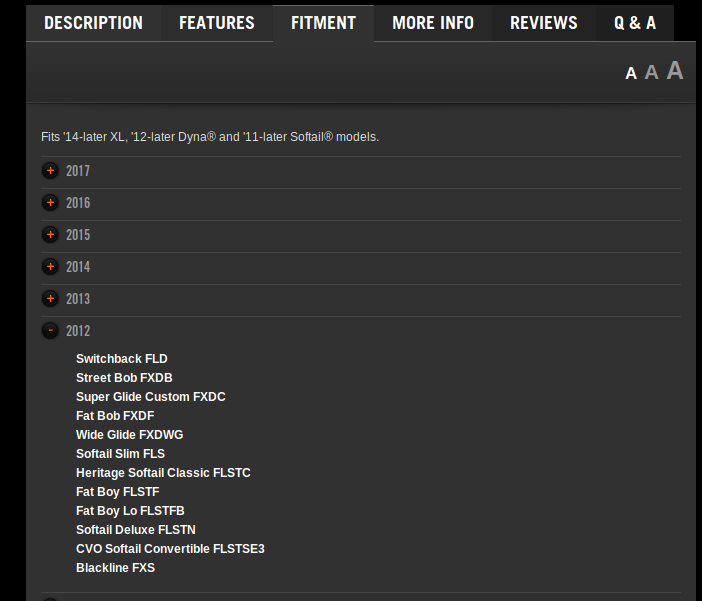Open the 2014 plus icon
702x601 pixels.
(x=50, y=267)
